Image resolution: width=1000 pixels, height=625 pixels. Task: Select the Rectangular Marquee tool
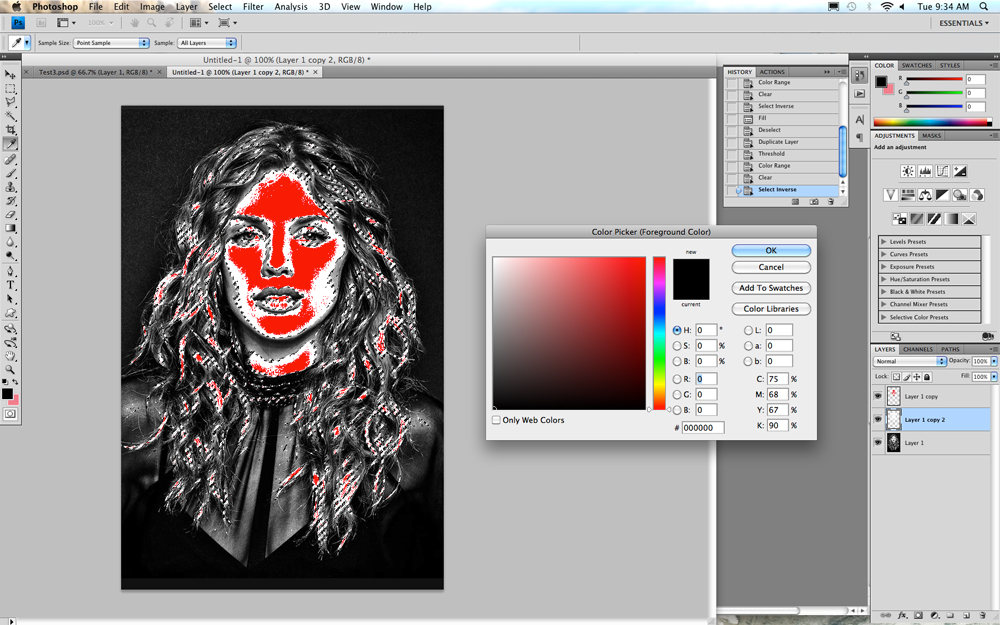click(x=10, y=88)
